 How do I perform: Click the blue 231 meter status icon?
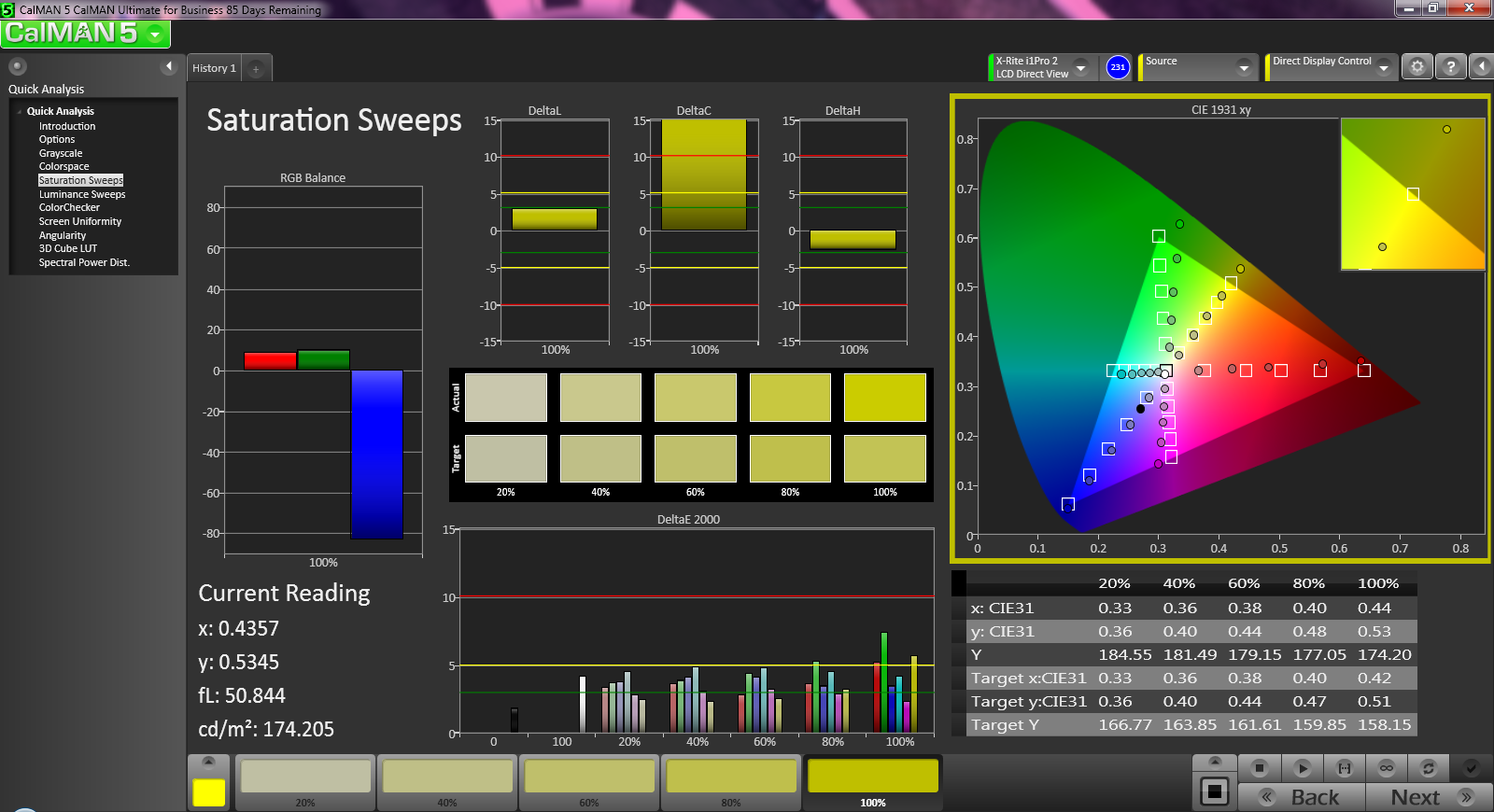(1118, 67)
